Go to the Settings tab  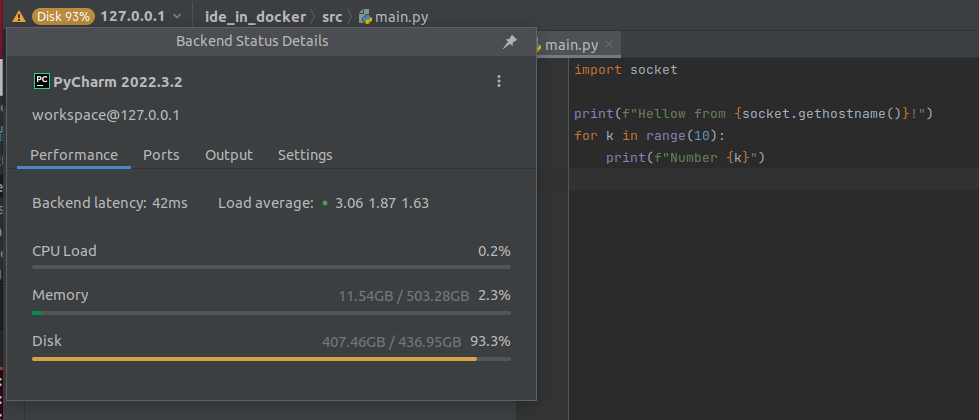click(x=305, y=155)
